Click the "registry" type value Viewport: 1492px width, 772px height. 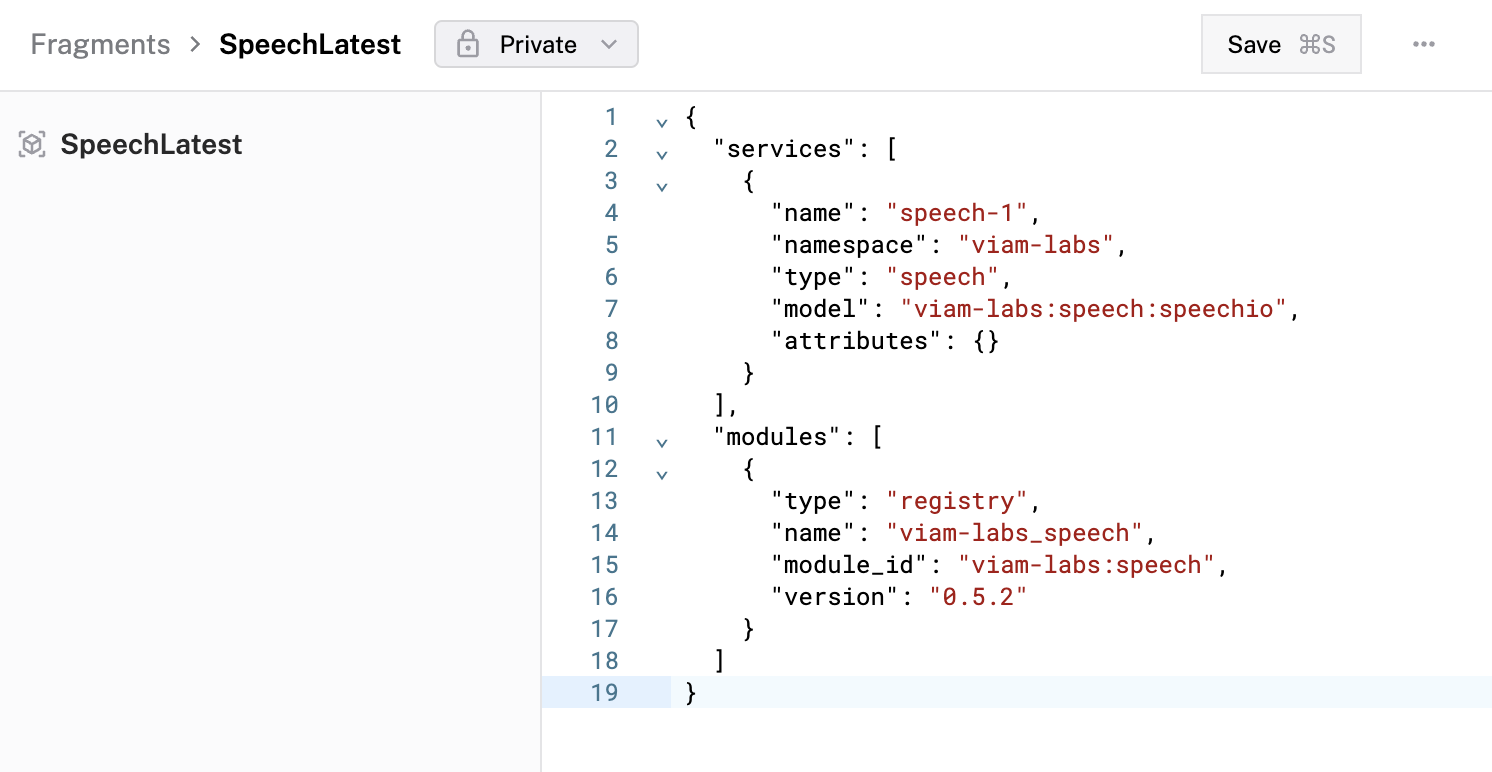(964, 501)
